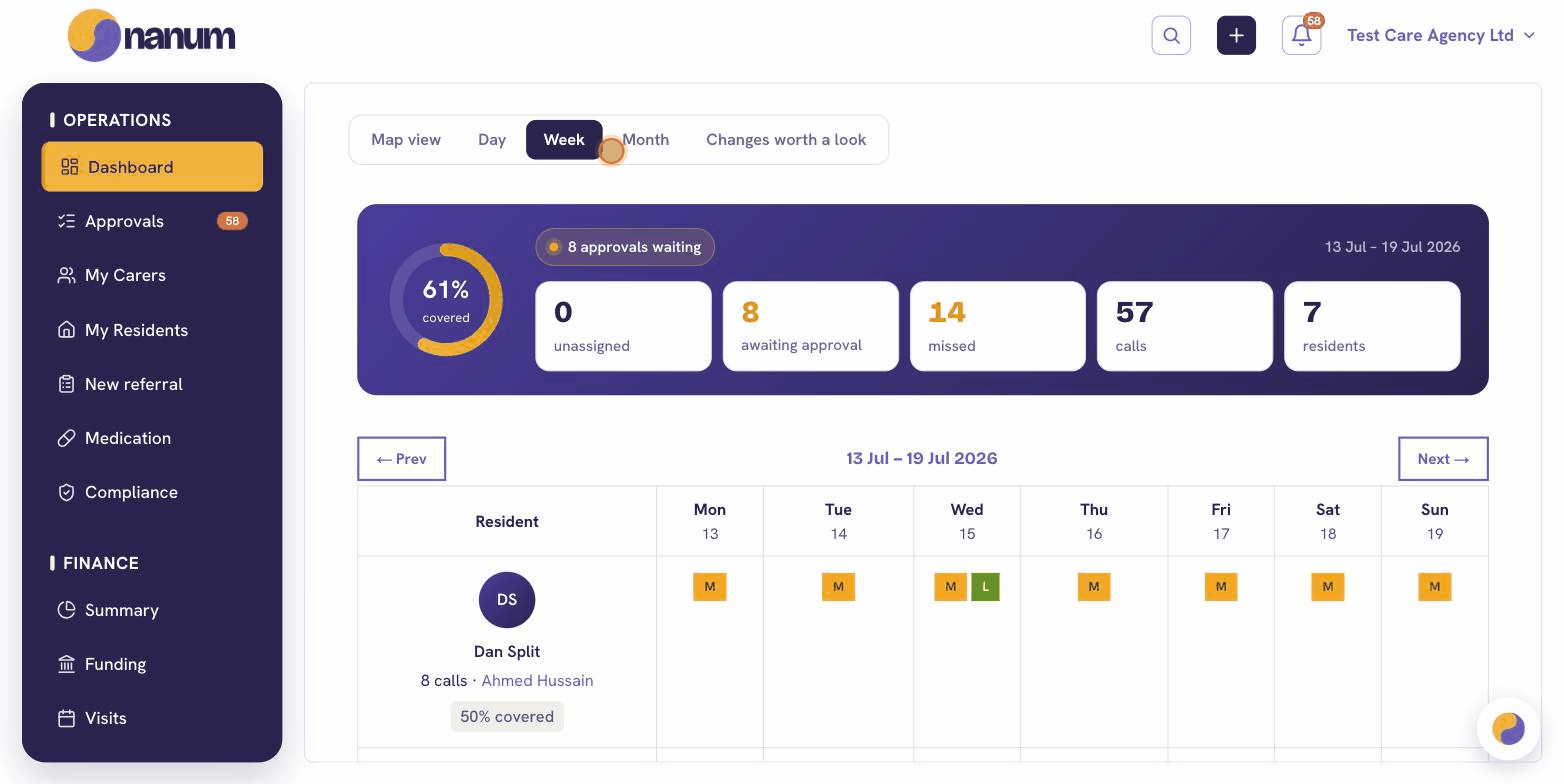Click the plus add button
Image resolution: width=1564 pixels, height=784 pixels.
[x=1236, y=36]
